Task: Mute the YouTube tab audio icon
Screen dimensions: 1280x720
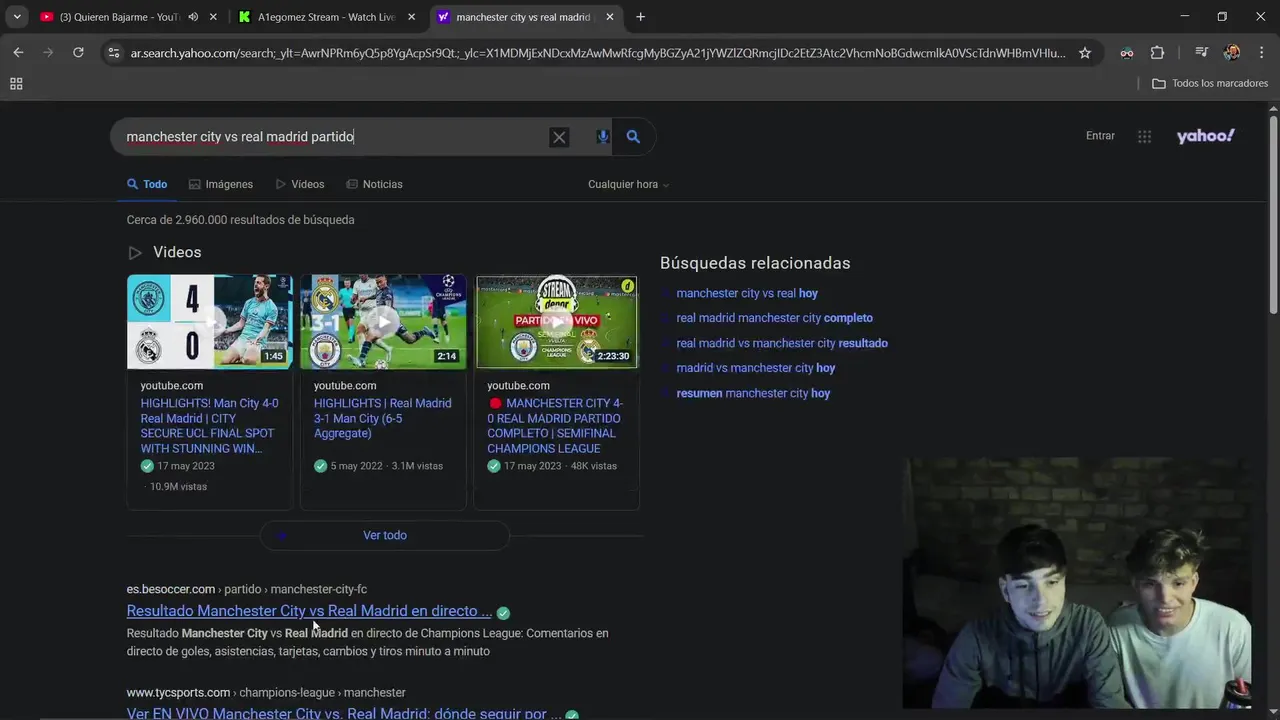Action: pos(193,17)
